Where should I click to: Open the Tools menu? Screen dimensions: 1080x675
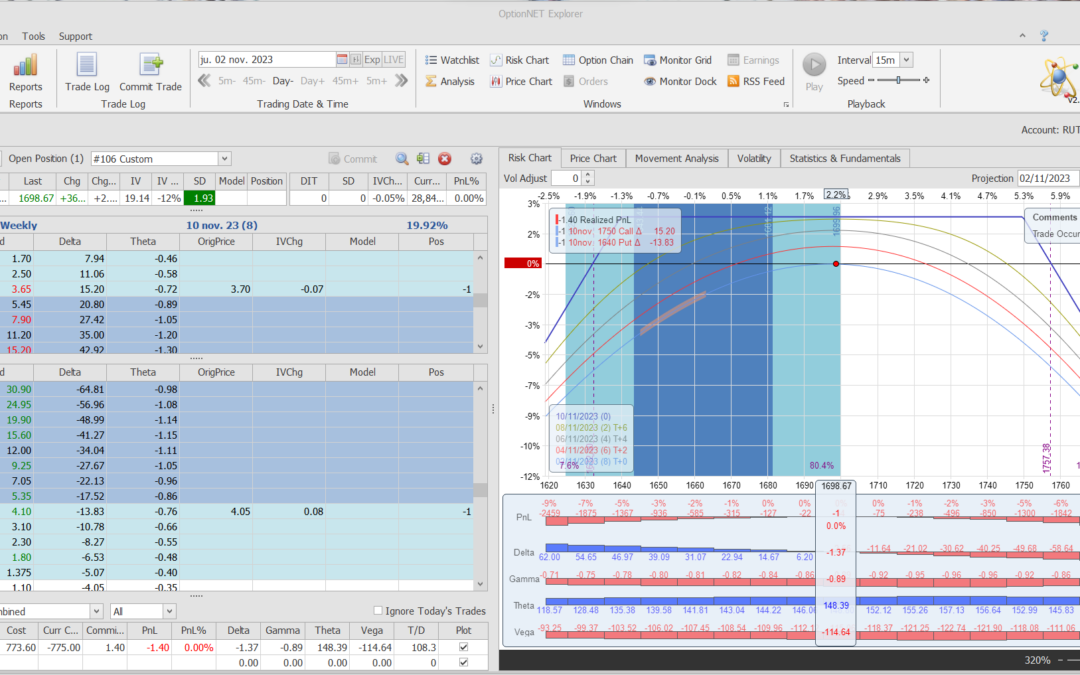33,36
